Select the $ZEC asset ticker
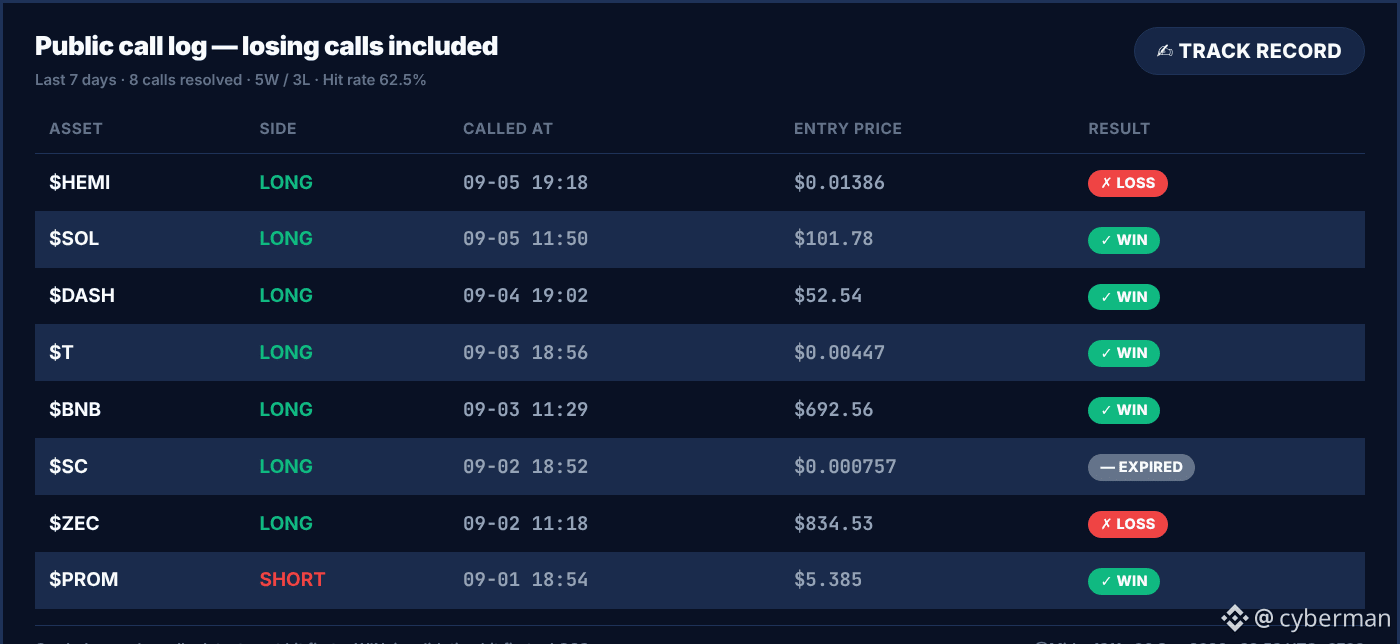This screenshot has width=1400, height=644. point(74,523)
